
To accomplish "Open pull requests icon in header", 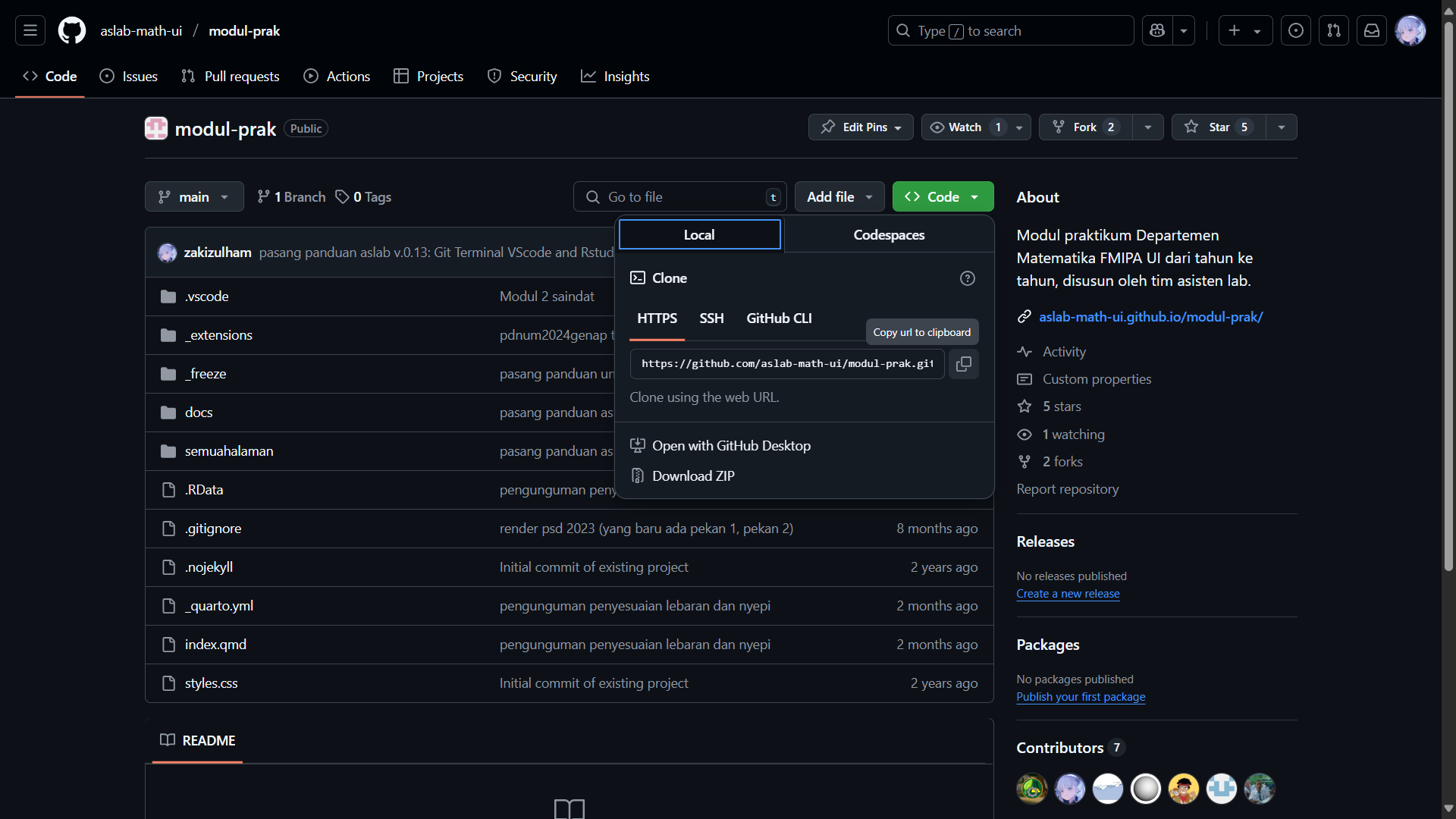I will point(1334,30).
